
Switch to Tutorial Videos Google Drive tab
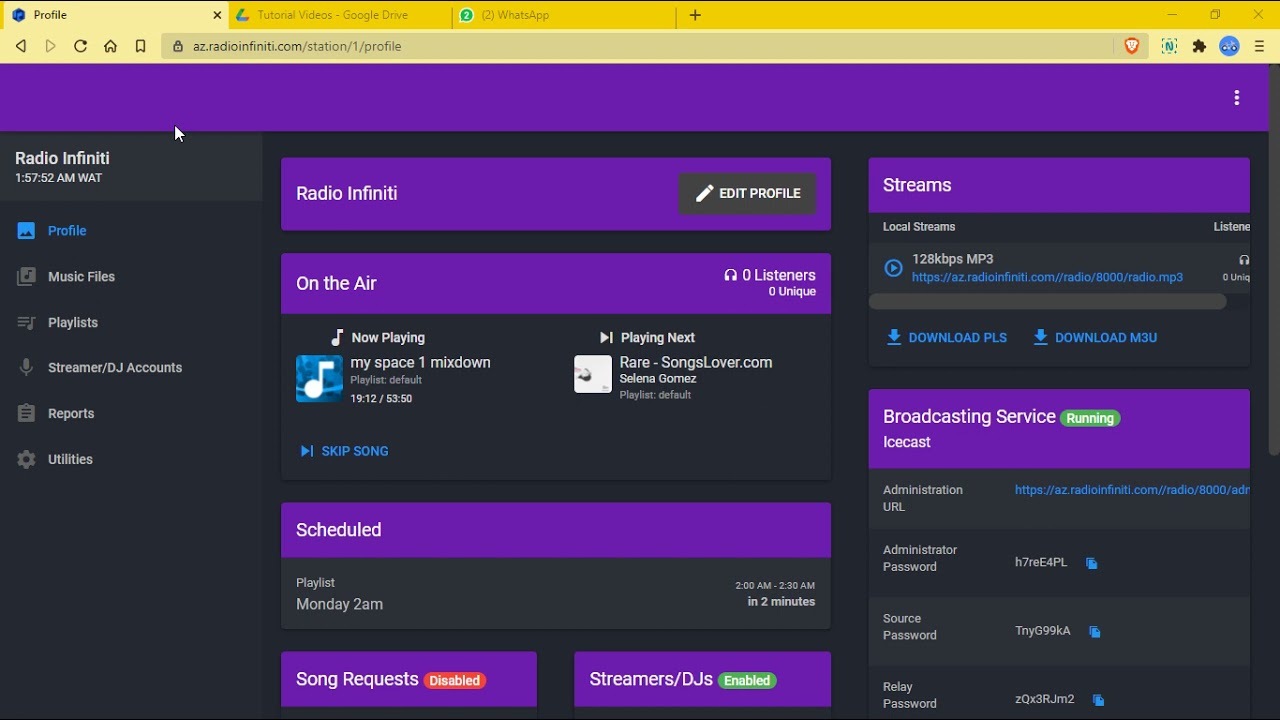[x=340, y=15]
